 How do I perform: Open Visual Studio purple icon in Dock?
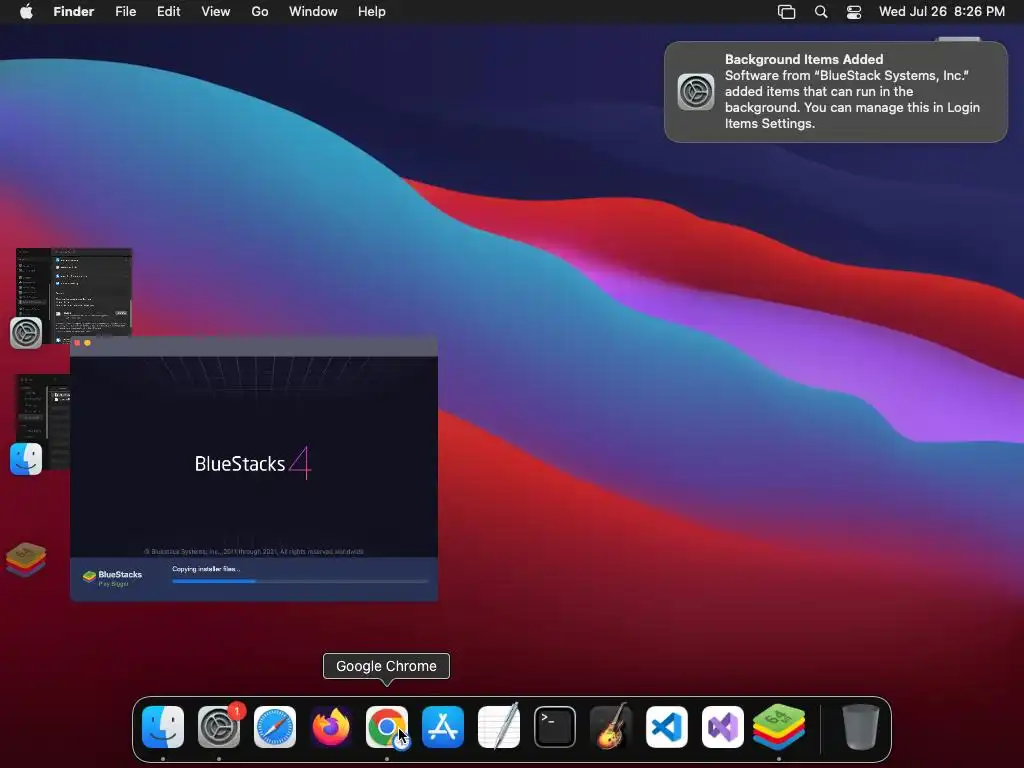(723, 727)
